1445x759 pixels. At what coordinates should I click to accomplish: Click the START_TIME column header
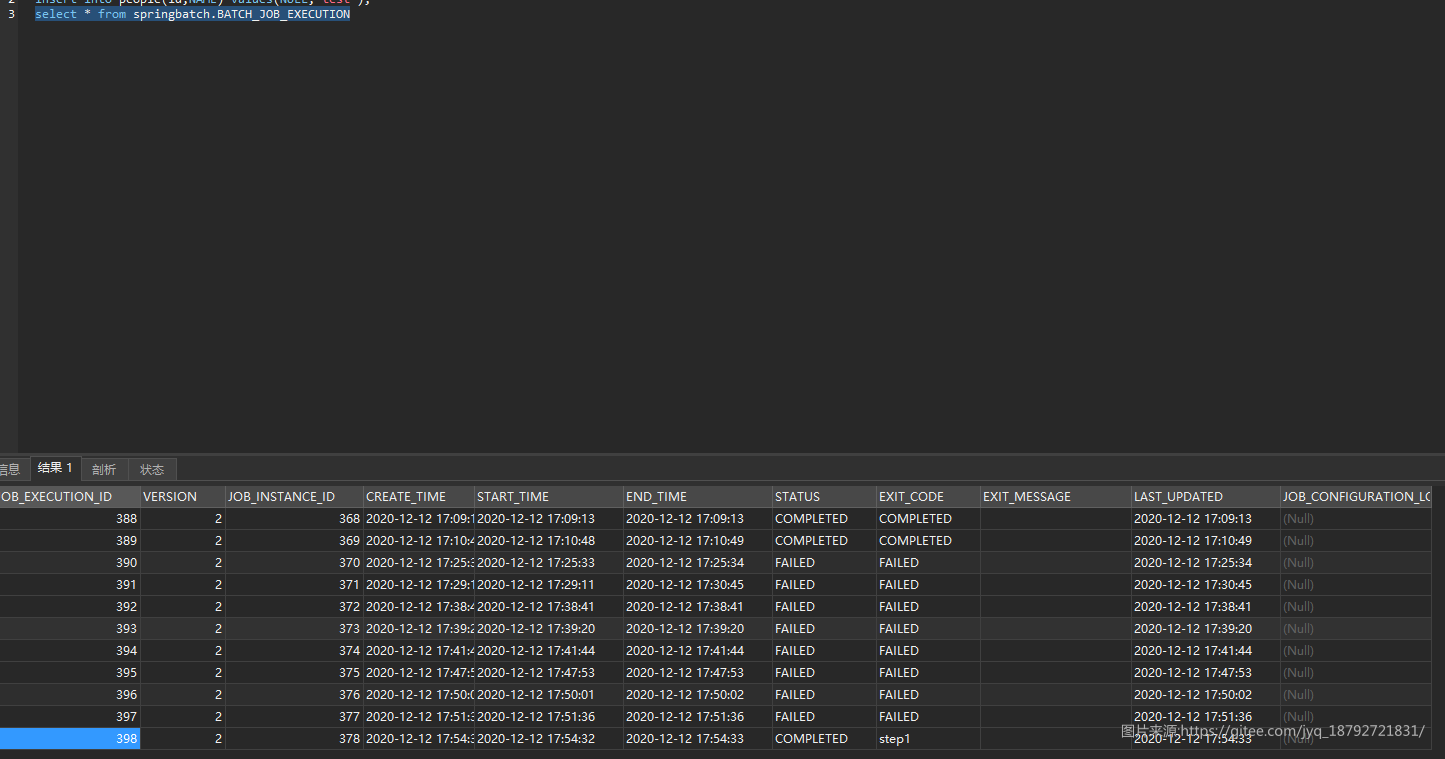[x=549, y=497]
